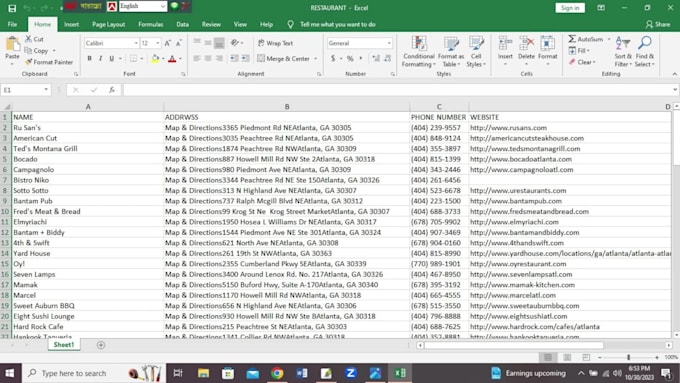The image size is (680, 383).
Task: Toggle Wrap Text
Action: [x=275, y=43]
